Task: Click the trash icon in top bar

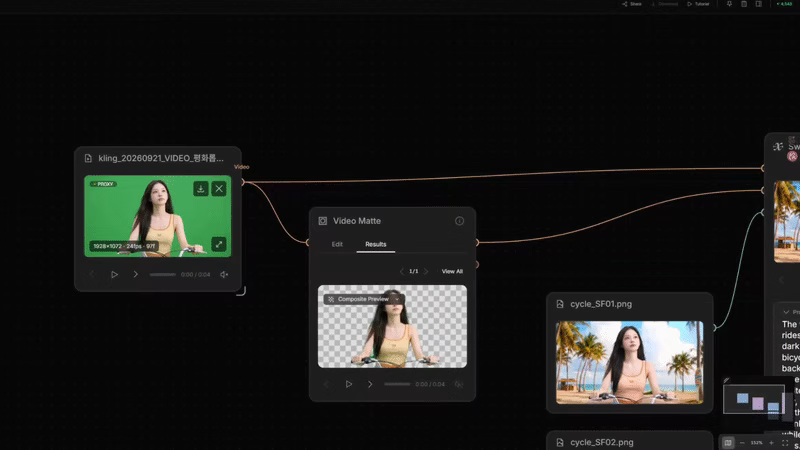Action: [x=744, y=4]
